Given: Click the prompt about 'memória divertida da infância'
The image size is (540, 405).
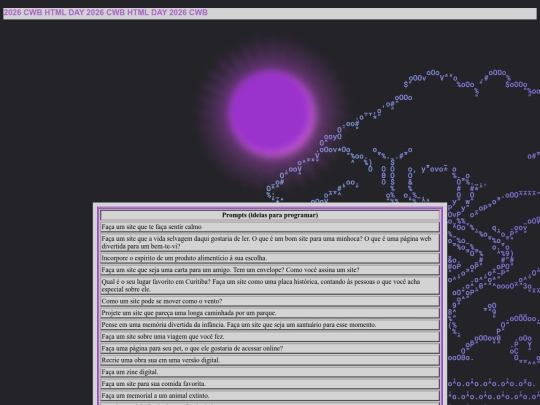Looking at the screenshot, I should (x=270, y=325).
